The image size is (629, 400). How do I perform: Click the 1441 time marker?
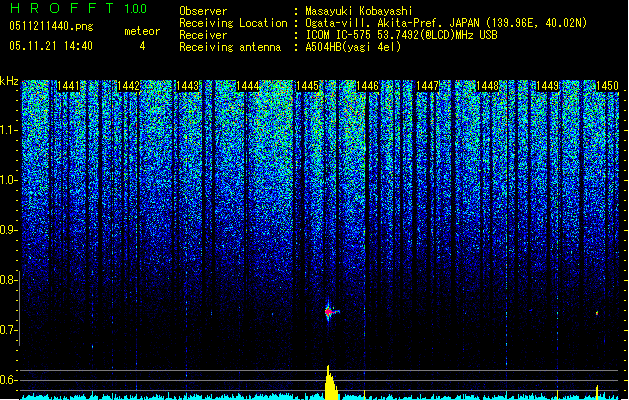click(x=69, y=86)
